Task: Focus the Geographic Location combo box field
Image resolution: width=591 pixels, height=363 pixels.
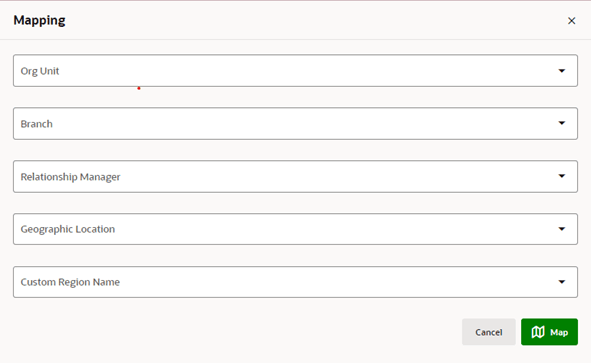Action: click(295, 229)
